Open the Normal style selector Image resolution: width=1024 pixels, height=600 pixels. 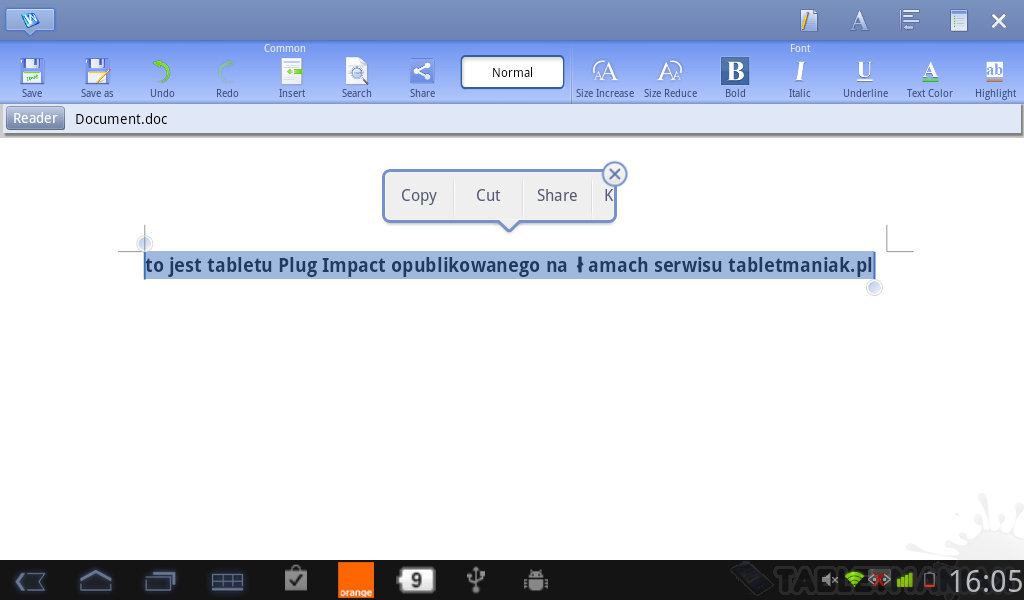pos(512,72)
